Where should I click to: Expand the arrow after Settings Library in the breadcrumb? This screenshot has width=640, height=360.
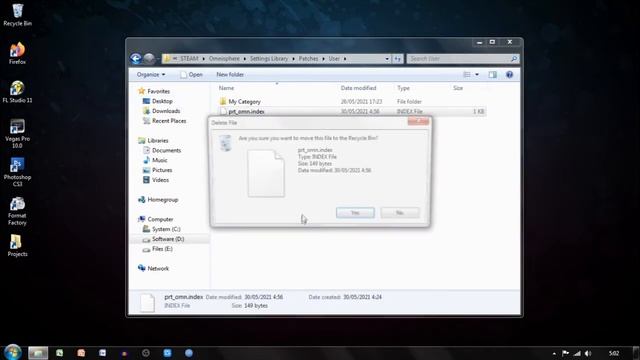(x=293, y=59)
